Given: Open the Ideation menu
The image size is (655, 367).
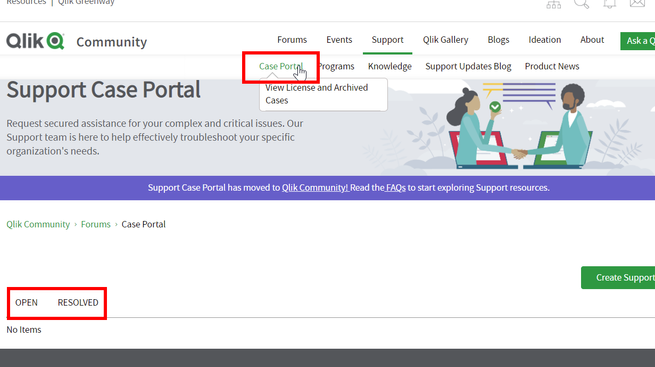Looking at the screenshot, I should point(545,40).
